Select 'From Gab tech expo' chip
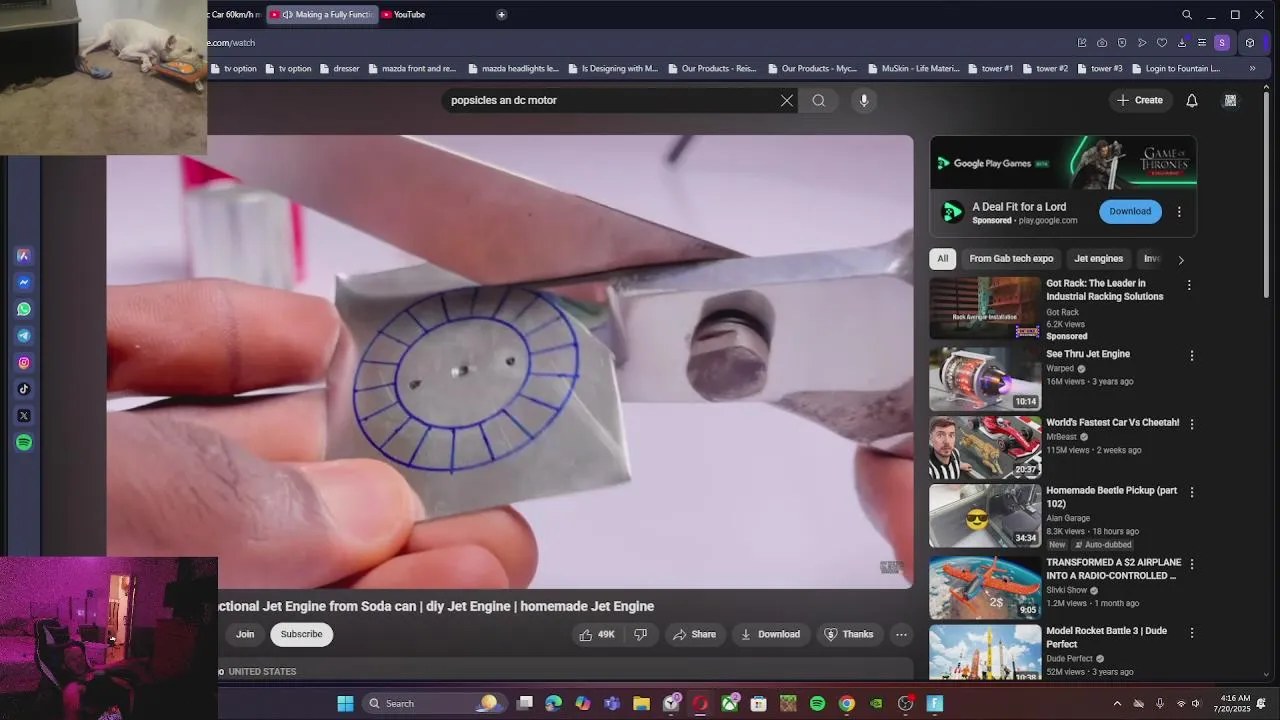This screenshot has width=1280, height=720. (1011, 258)
